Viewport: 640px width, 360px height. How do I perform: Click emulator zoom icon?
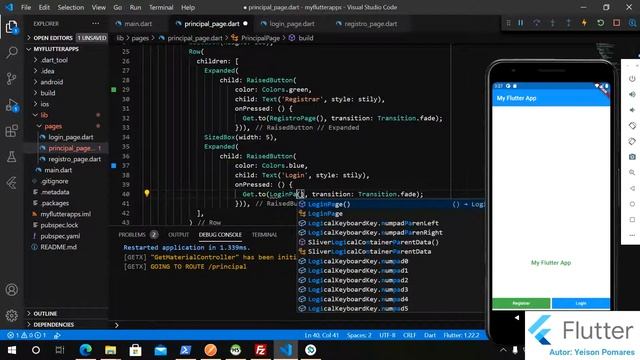coord(632,173)
